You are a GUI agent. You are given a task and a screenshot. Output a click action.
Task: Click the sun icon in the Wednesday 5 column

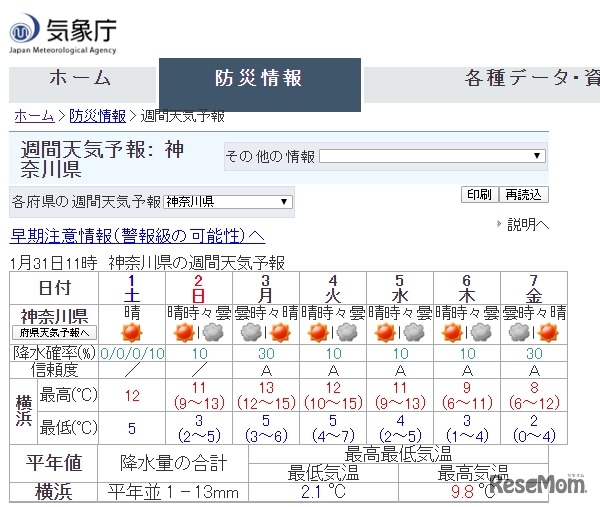click(385, 332)
